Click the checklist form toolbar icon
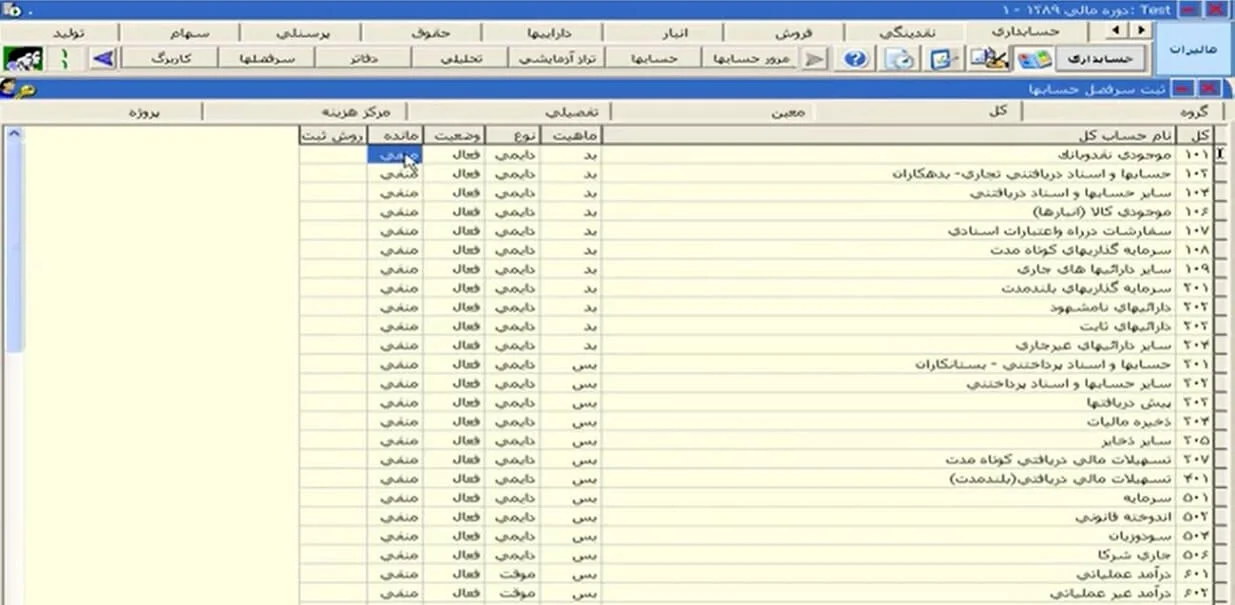 (x=941, y=59)
